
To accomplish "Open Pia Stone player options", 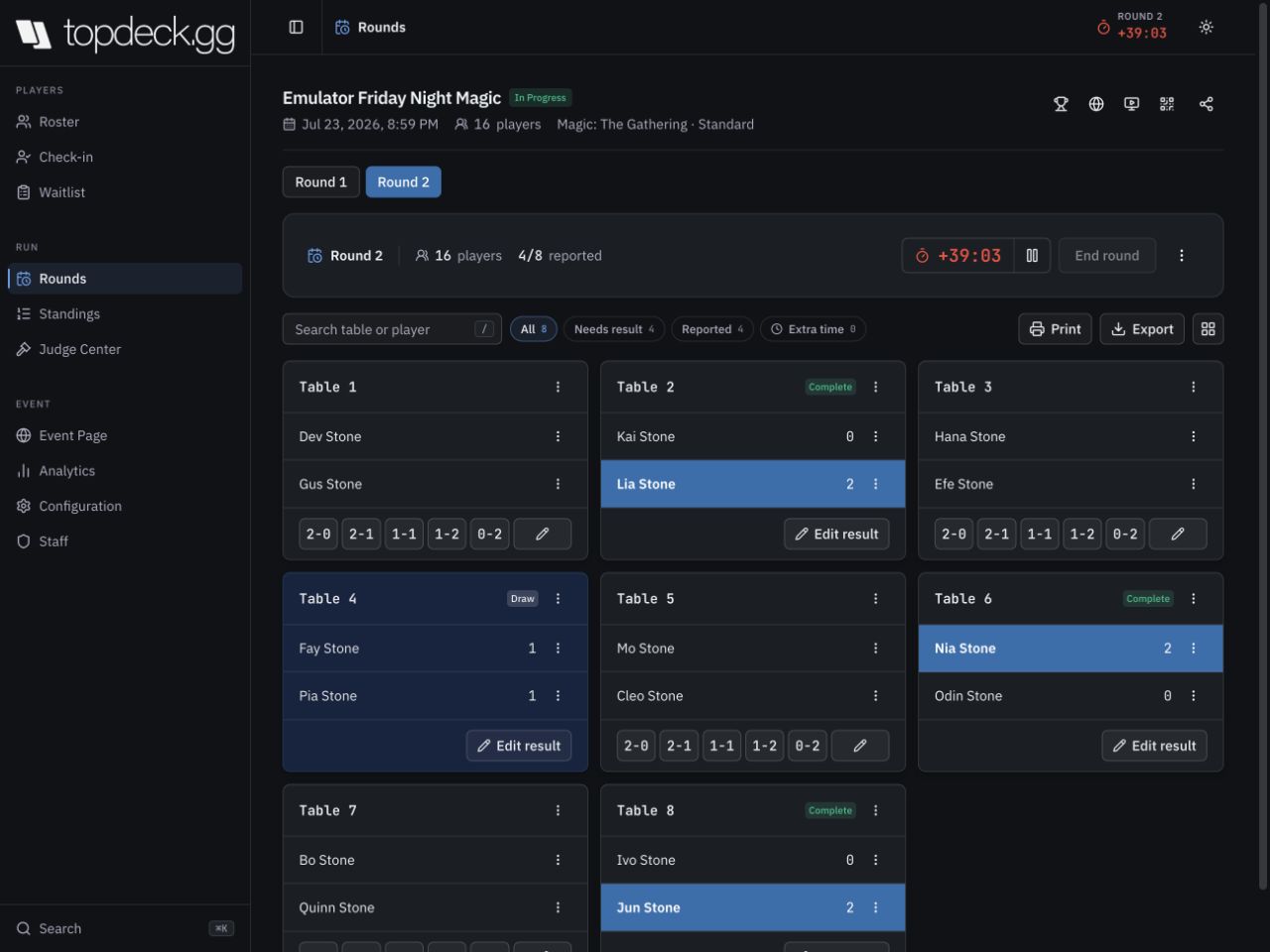I will coord(558,696).
